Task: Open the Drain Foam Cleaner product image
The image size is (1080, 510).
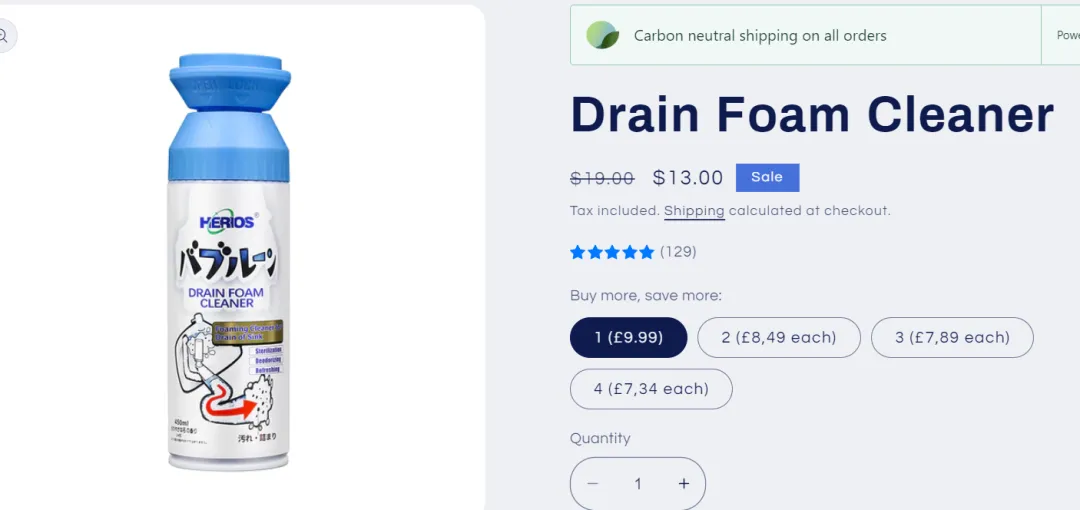Action: (x=229, y=262)
